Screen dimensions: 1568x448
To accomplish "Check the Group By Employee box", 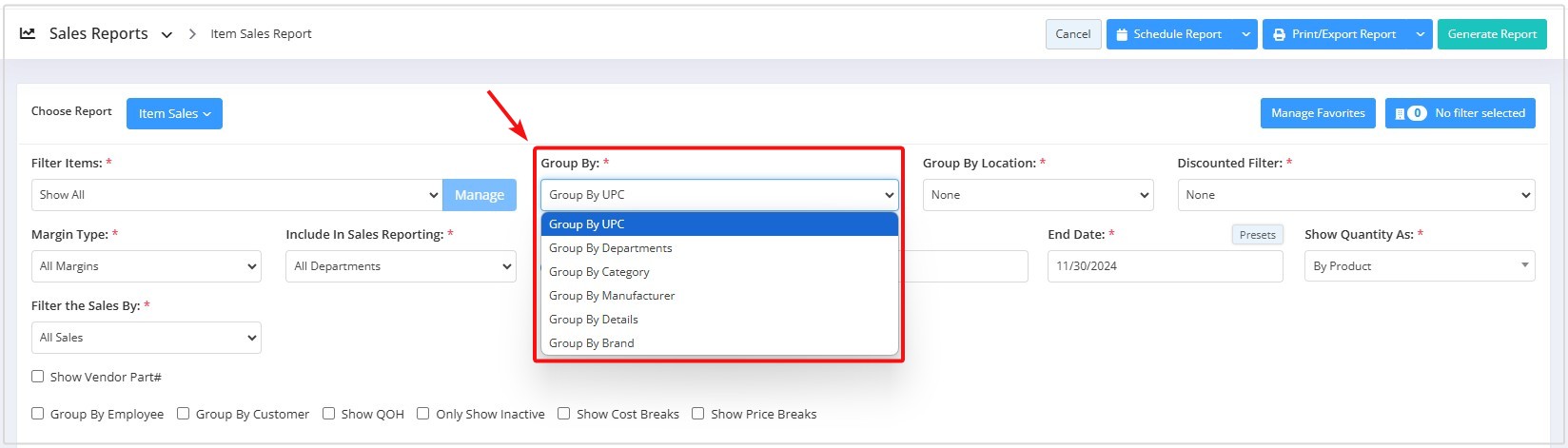I will pos(38,414).
